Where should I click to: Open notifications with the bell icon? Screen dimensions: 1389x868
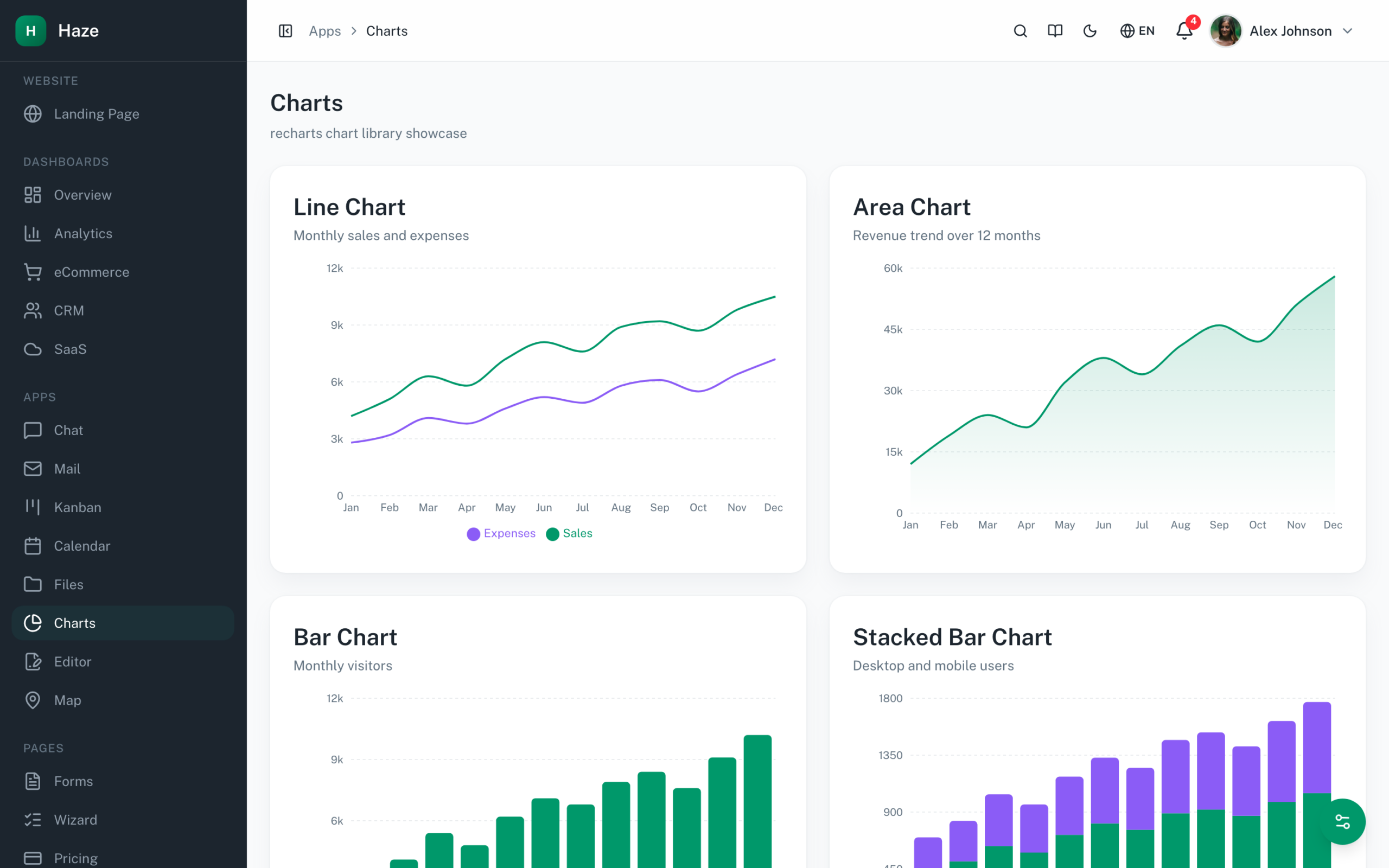(x=1184, y=31)
